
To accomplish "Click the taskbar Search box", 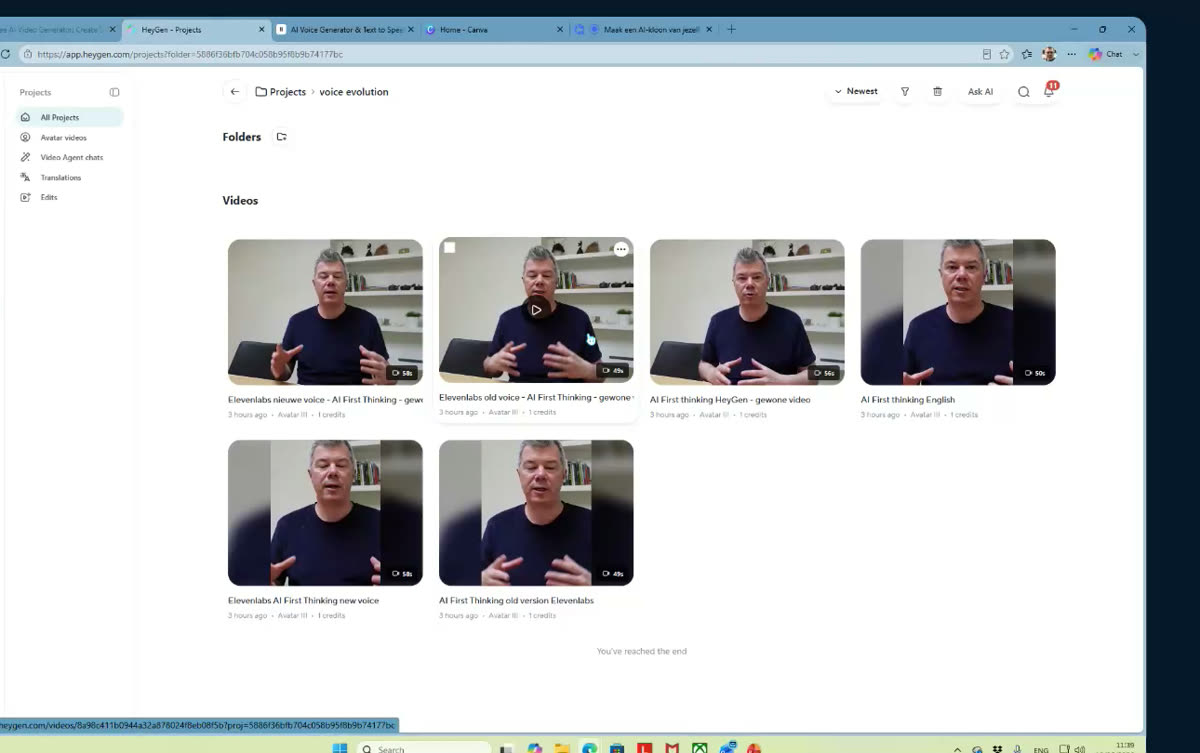I will (425, 748).
